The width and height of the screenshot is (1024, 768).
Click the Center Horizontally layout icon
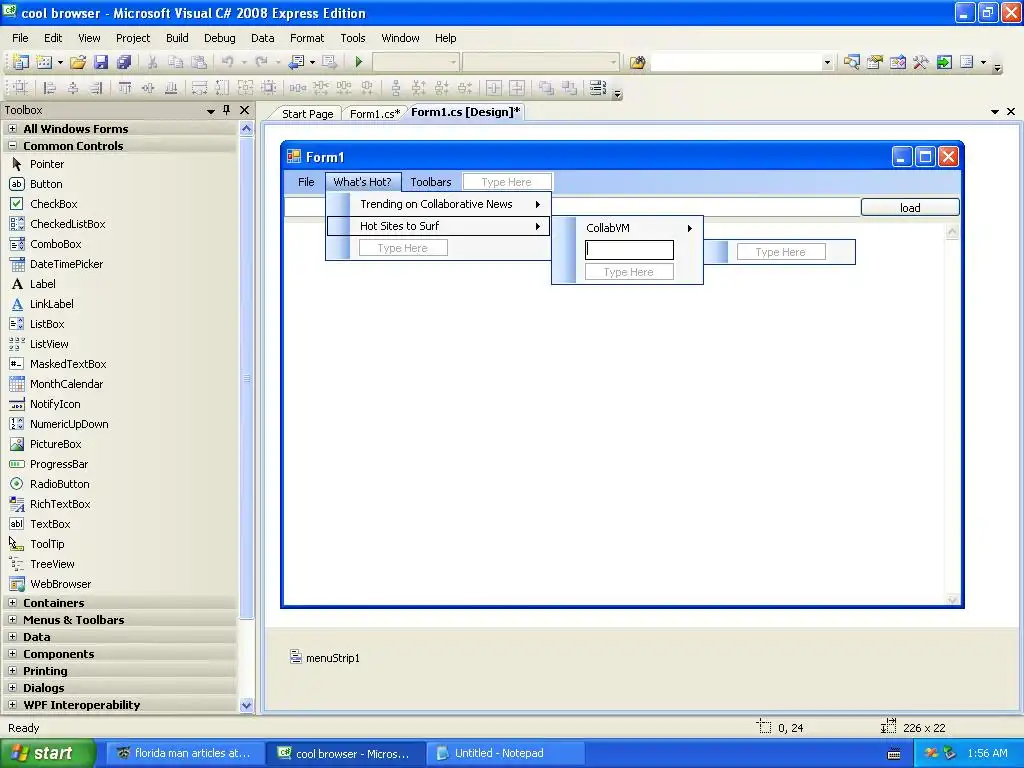click(x=494, y=88)
